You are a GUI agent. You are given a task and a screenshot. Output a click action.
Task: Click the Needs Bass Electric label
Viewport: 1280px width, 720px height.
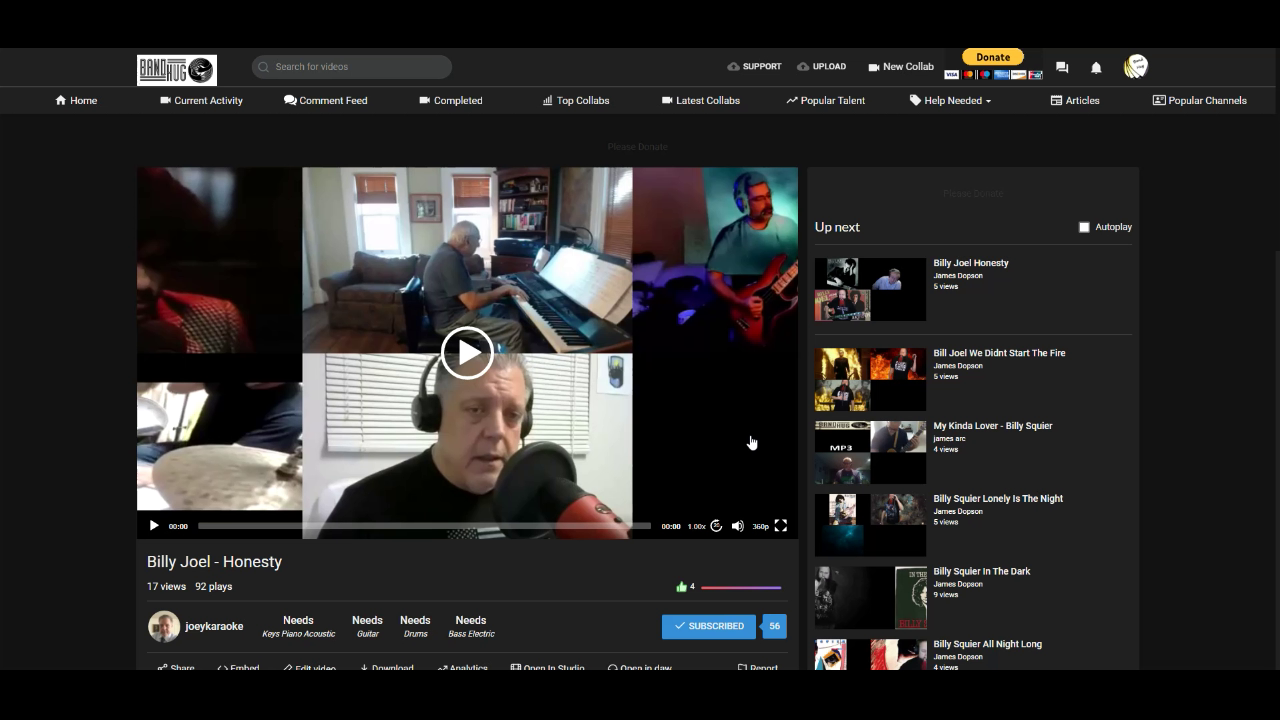point(471,627)
